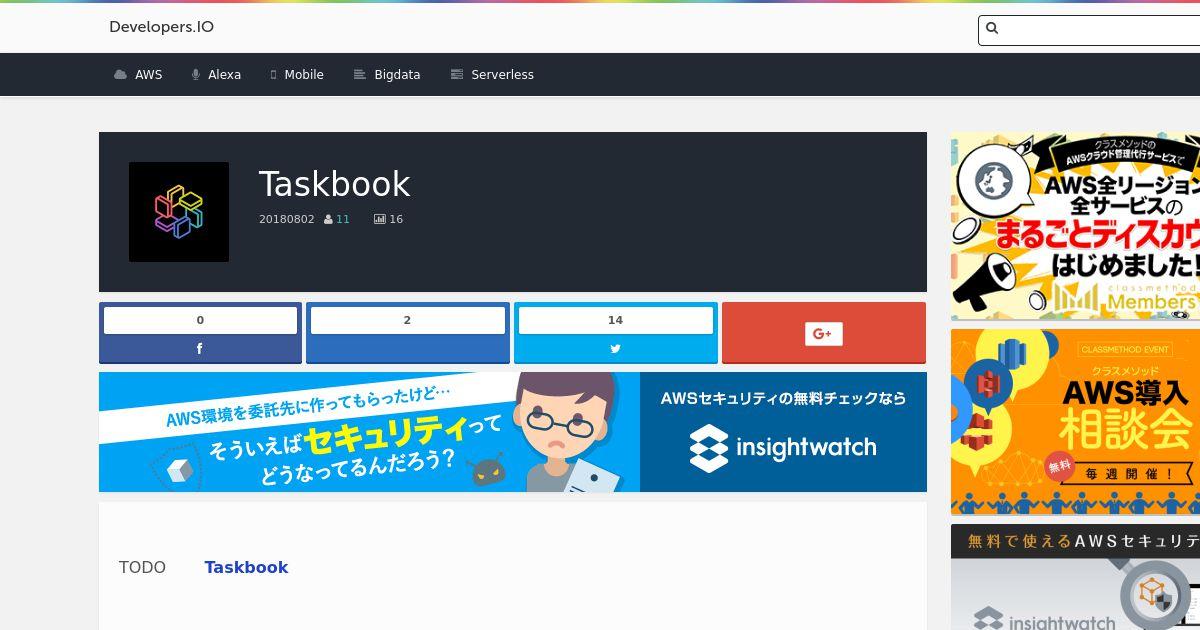The height and width of the screenshot is (630, 1200).
Task: Open the AWS導入相談会 sidebar banner
Action: coord(1075,422)
